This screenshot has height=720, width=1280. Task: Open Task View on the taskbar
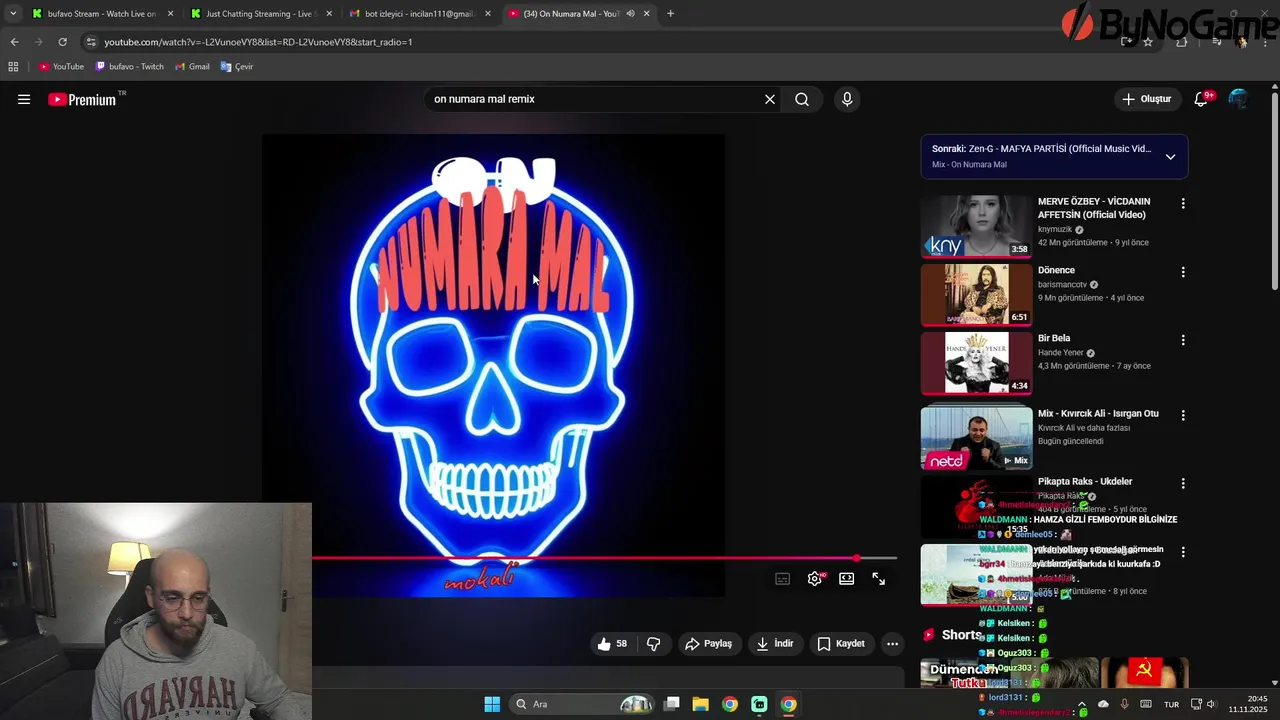pos(672,704)
